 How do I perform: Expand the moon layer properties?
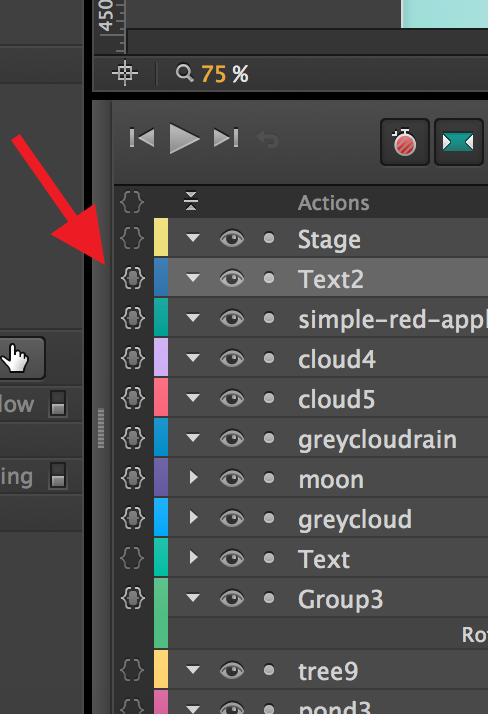pyautogui.click(x=193, y=477)
